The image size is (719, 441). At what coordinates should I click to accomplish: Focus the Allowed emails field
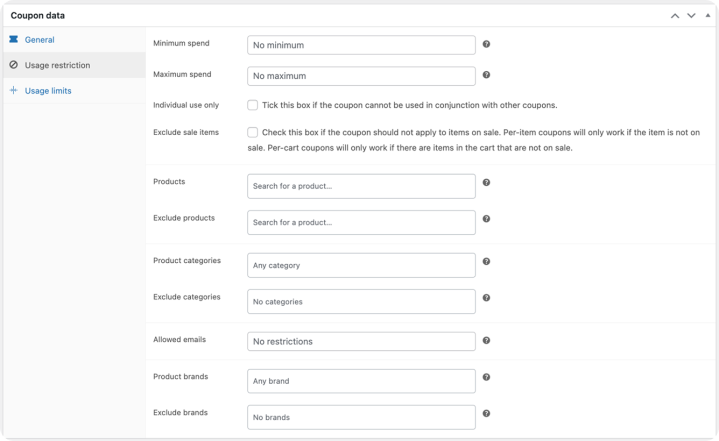coord(361,341)
